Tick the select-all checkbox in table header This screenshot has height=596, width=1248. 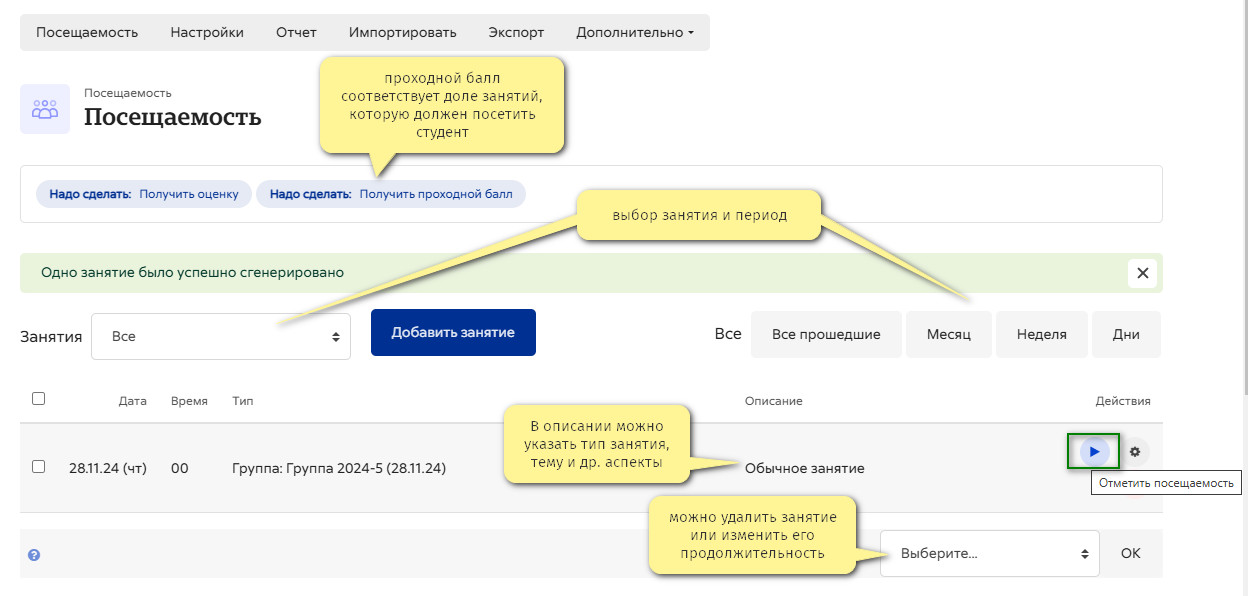pyautogui.click(x=39, y=398)
